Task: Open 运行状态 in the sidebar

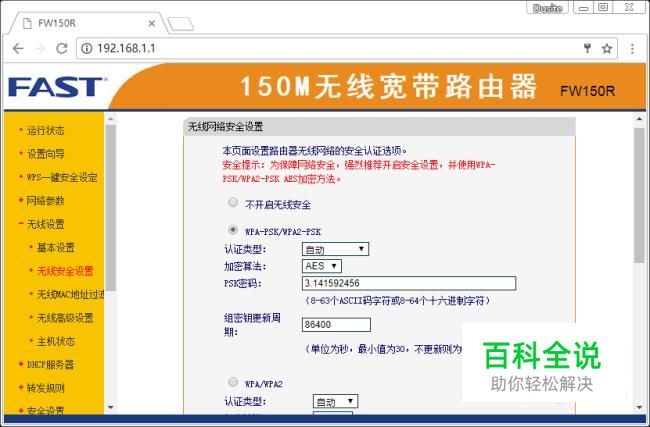Action: tap(46, 130)
